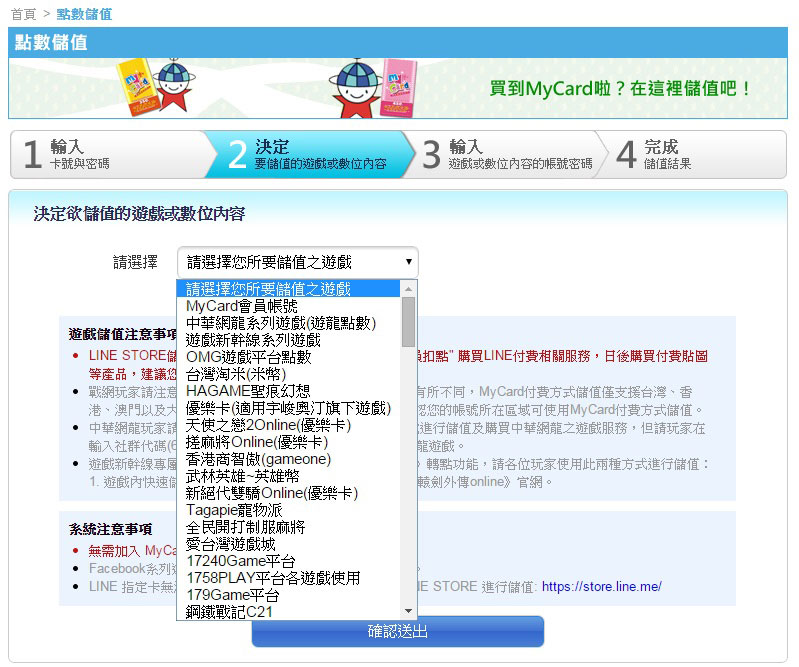Screen dimensions: 799x667
Task: Select 17240Game平台 option
Action: 288,561
